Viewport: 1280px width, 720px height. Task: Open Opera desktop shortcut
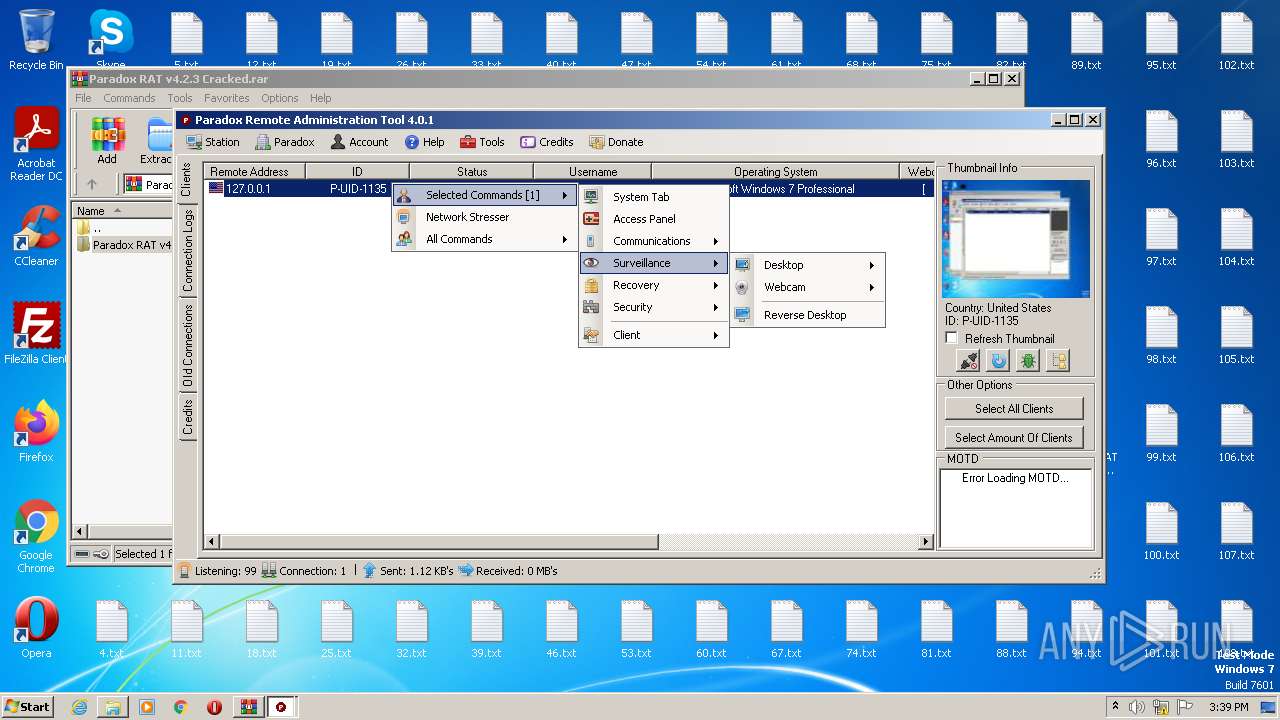point(37,628)
